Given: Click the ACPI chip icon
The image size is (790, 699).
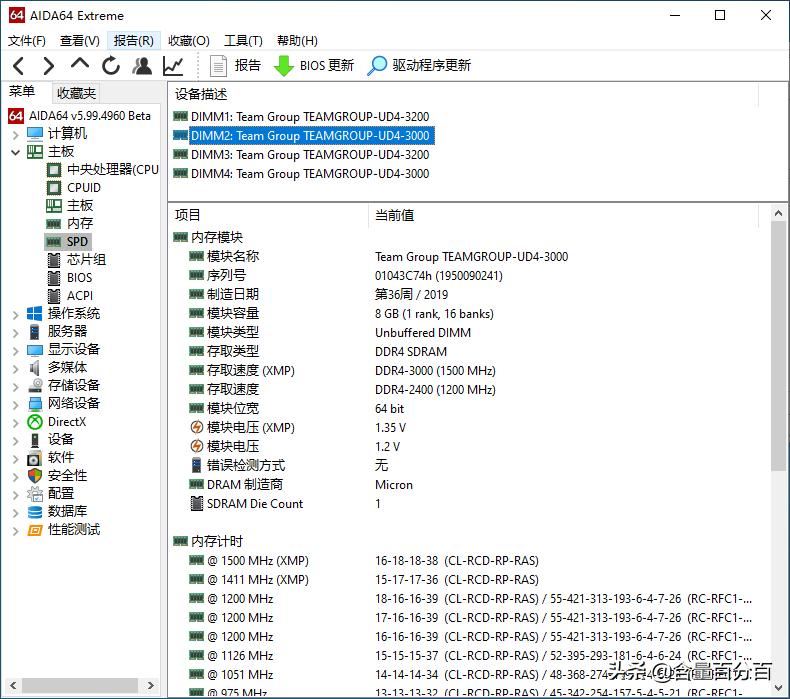Looking at the screenshot, I should click(54, 296).
